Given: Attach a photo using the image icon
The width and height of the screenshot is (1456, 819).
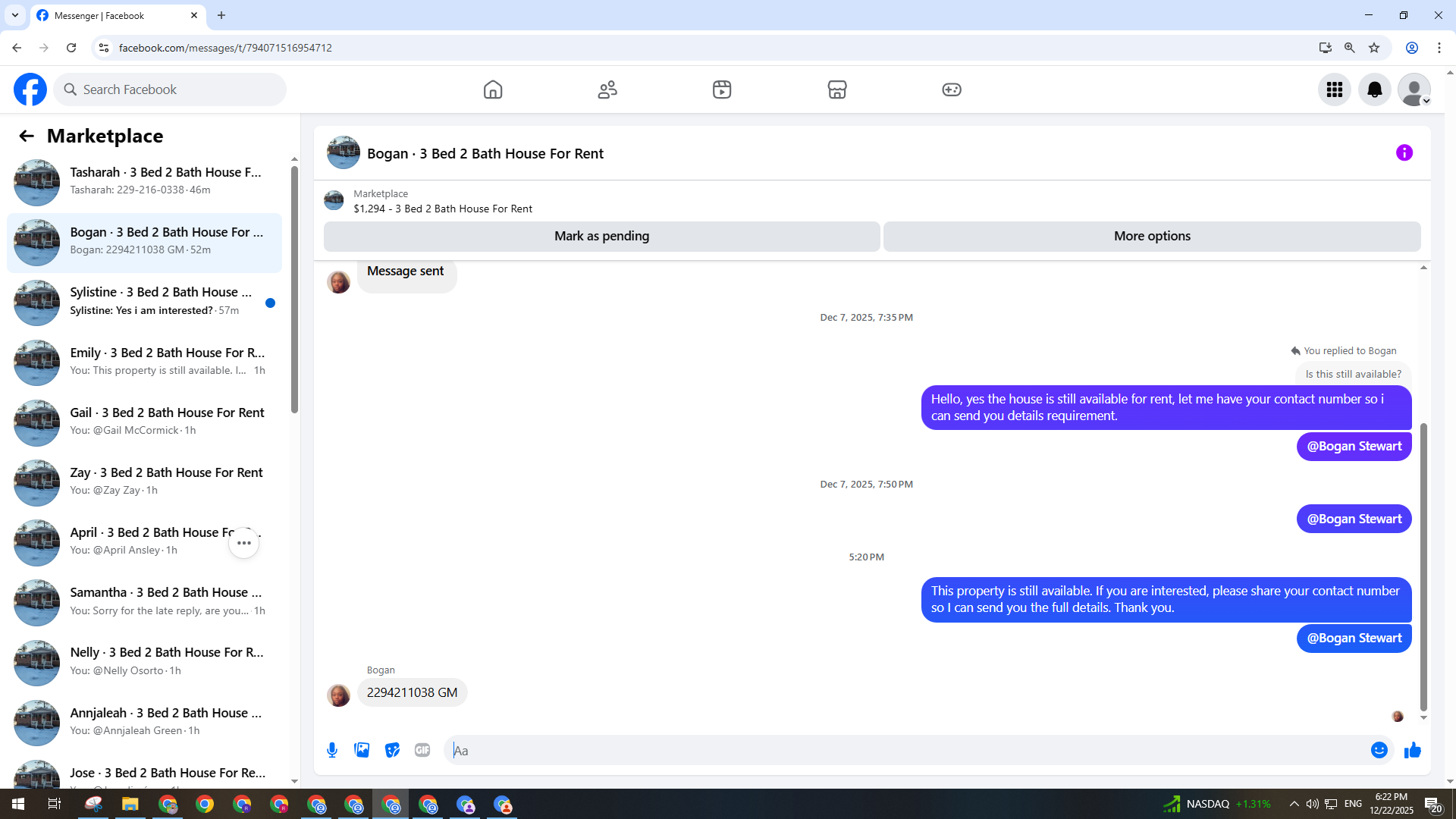Looking at the screenshot, I should pyautogui.click(x=362, y=750).
